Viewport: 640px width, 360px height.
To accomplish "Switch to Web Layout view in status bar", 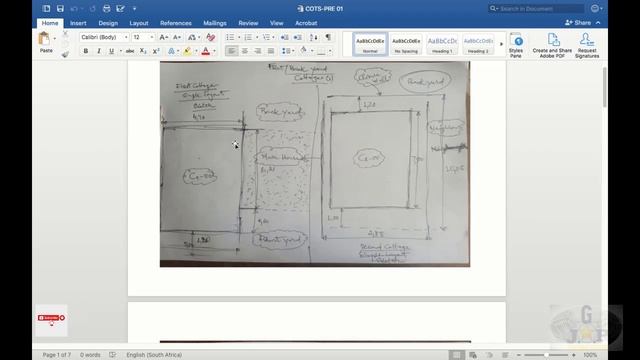I will click(473, 355).
